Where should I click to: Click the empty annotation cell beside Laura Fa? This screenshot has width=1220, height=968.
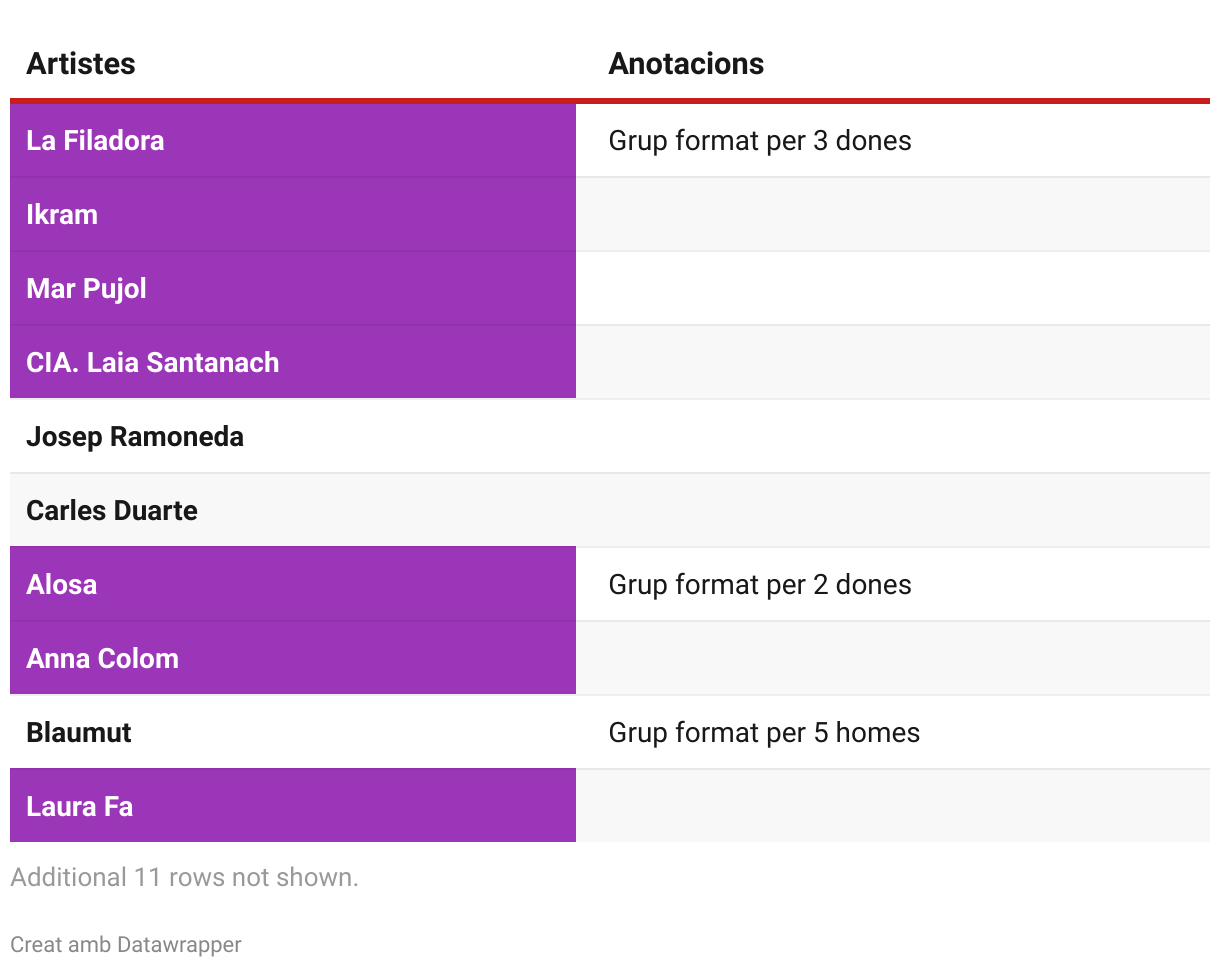[x=892, y=807]
